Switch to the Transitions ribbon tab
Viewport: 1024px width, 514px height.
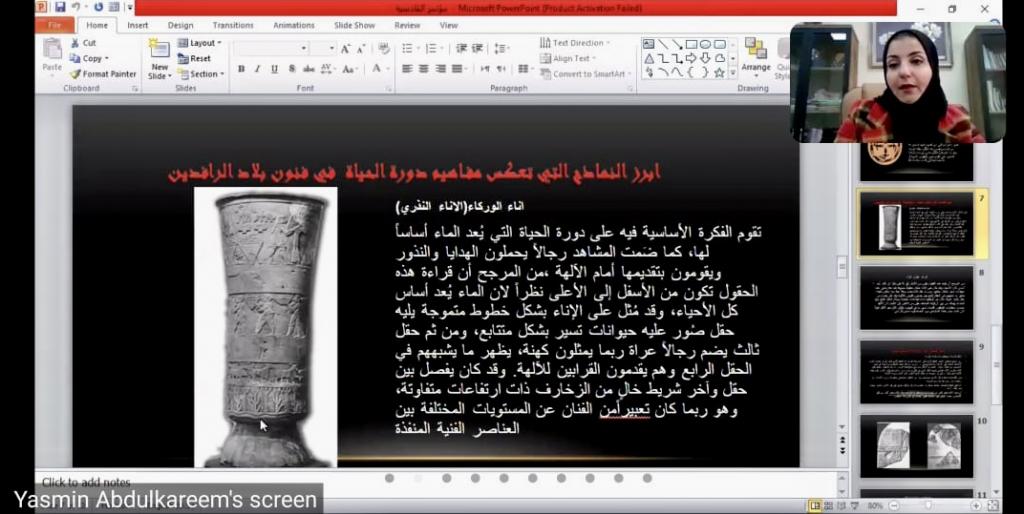[x=233, y=25]
